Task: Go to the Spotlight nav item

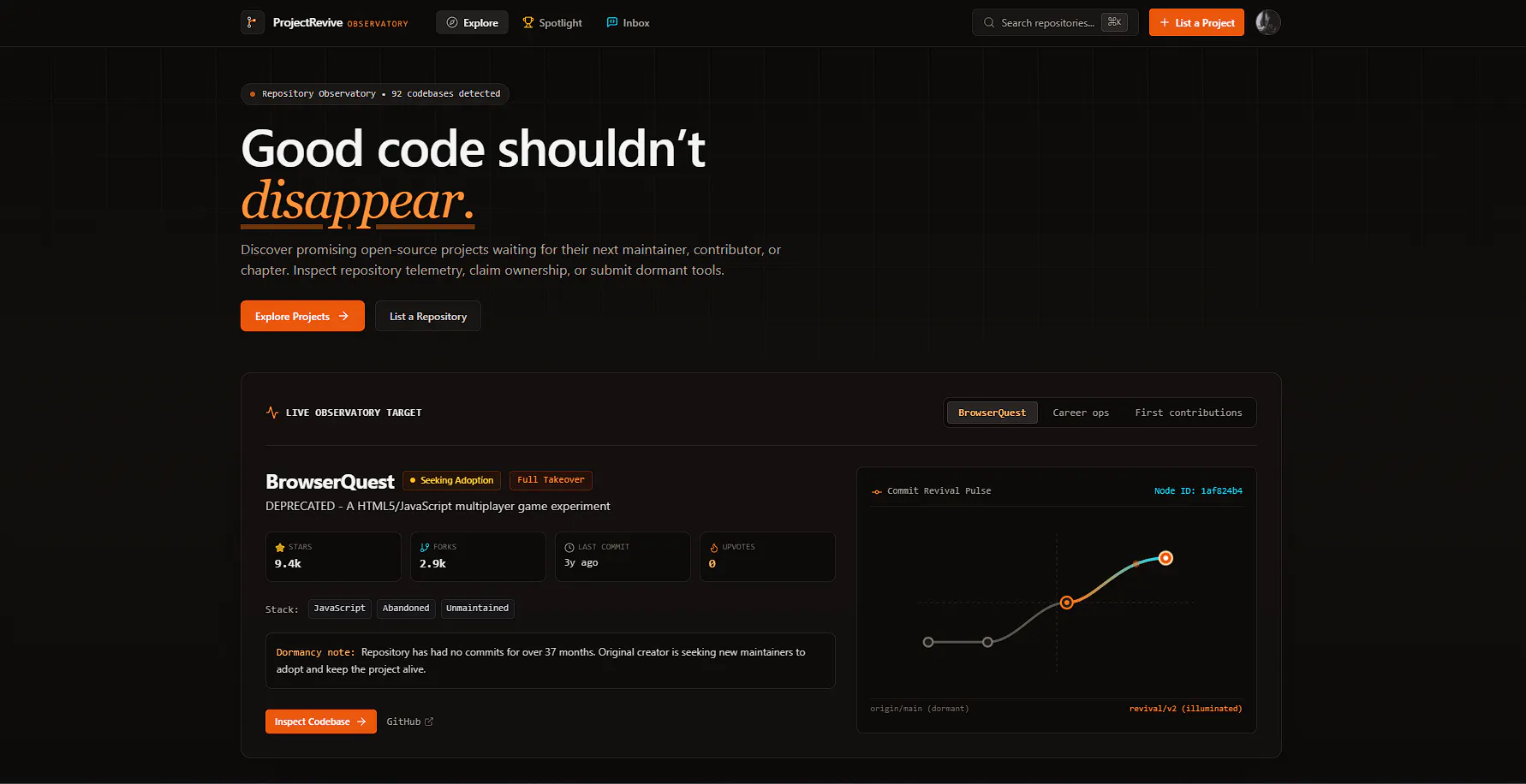Action: pos(552,23)
